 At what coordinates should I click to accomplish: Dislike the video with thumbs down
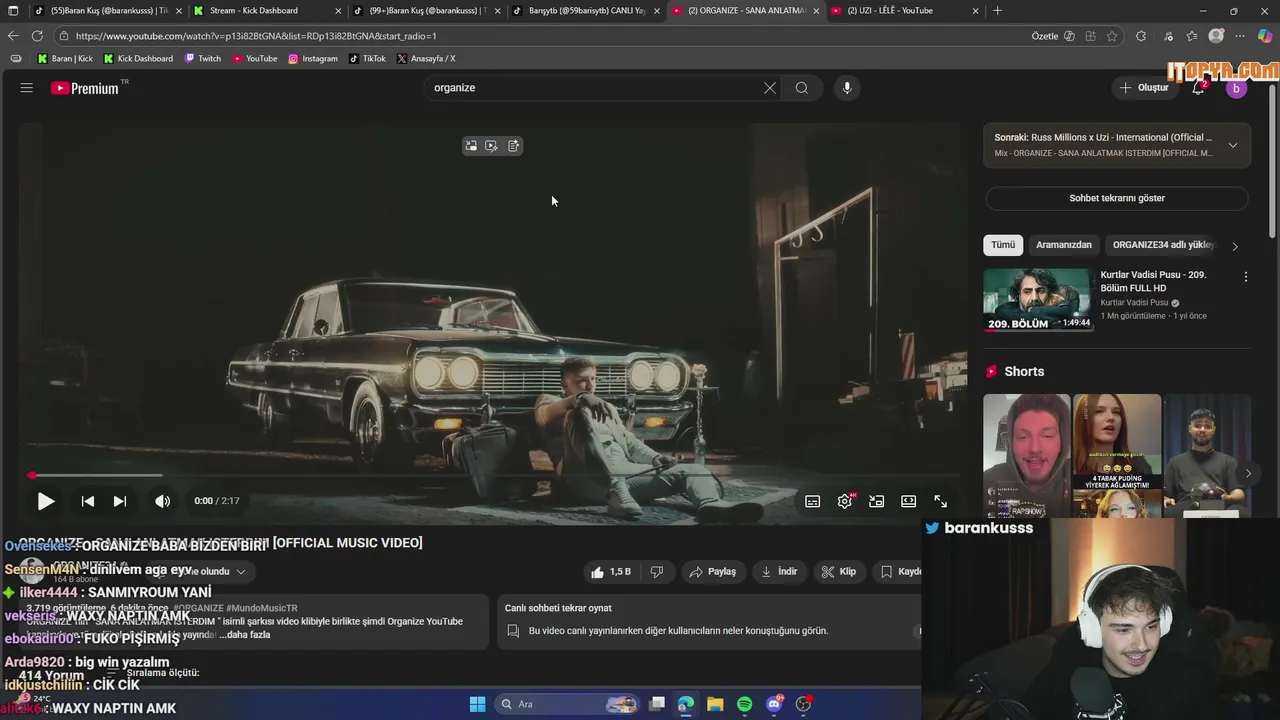click(x=657, y=572)
